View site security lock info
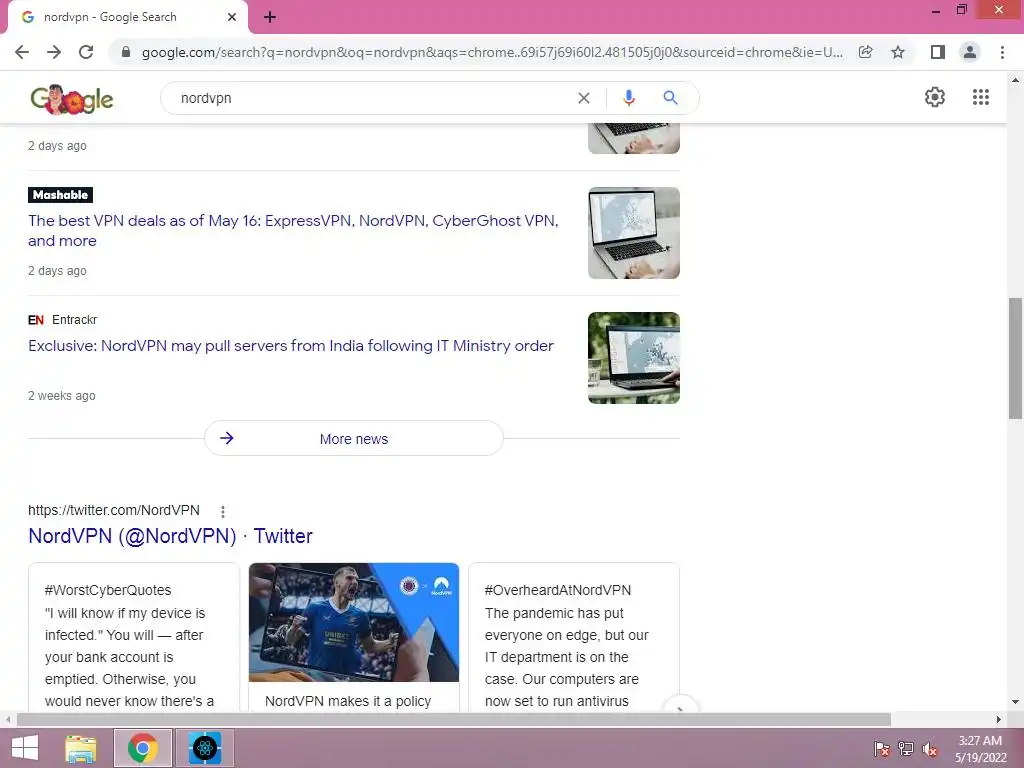This screenshot has height=768, width=1024. [126, 52]
